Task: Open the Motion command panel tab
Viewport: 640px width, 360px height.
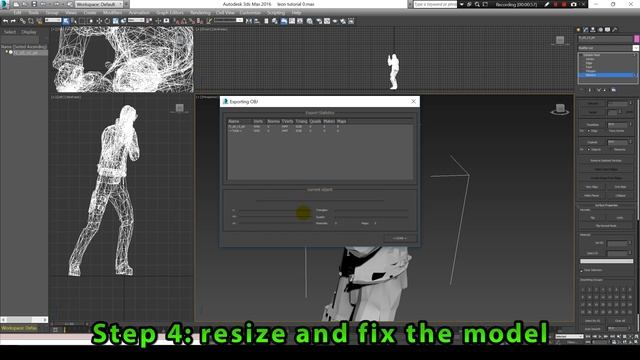Action: tap(600, 29)
